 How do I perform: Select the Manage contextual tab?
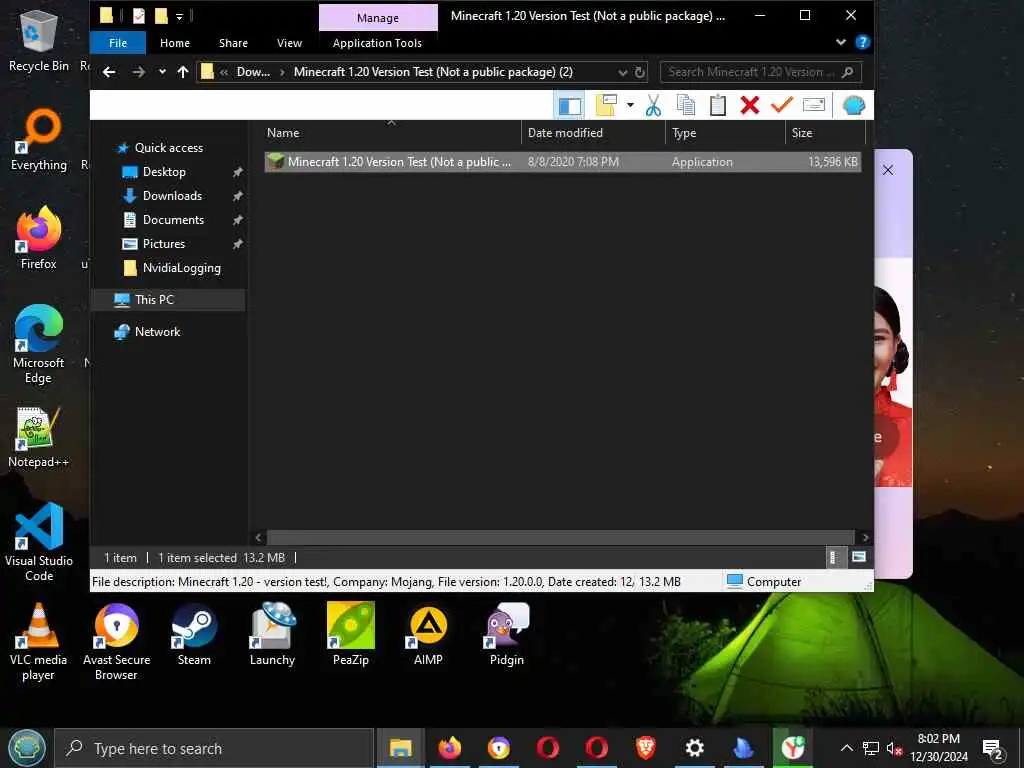coord(378,18)
